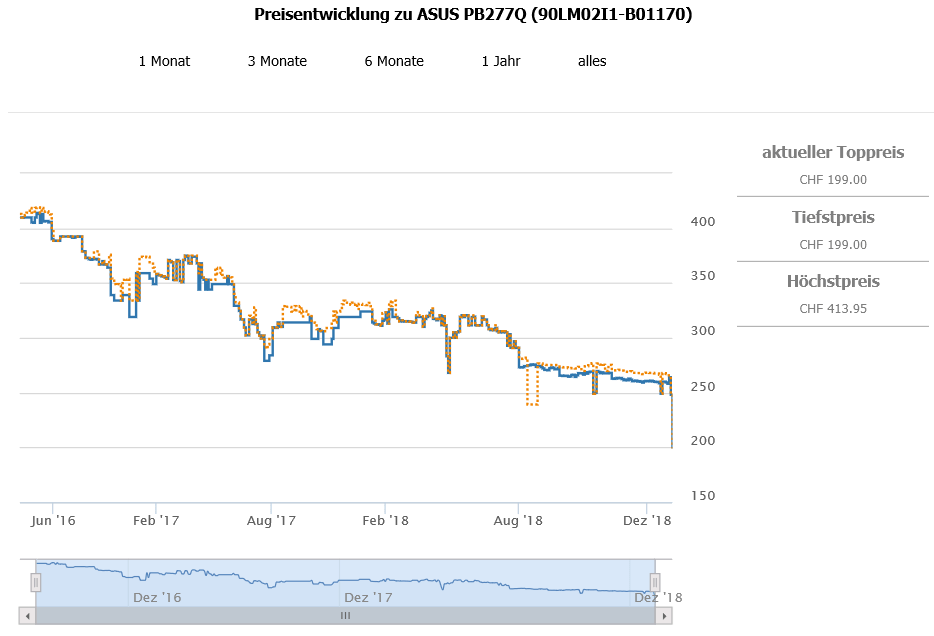Viewport: 934px width, 636px height.
Task: Click the Dez '16 navigator label
Action: point(157,597)
